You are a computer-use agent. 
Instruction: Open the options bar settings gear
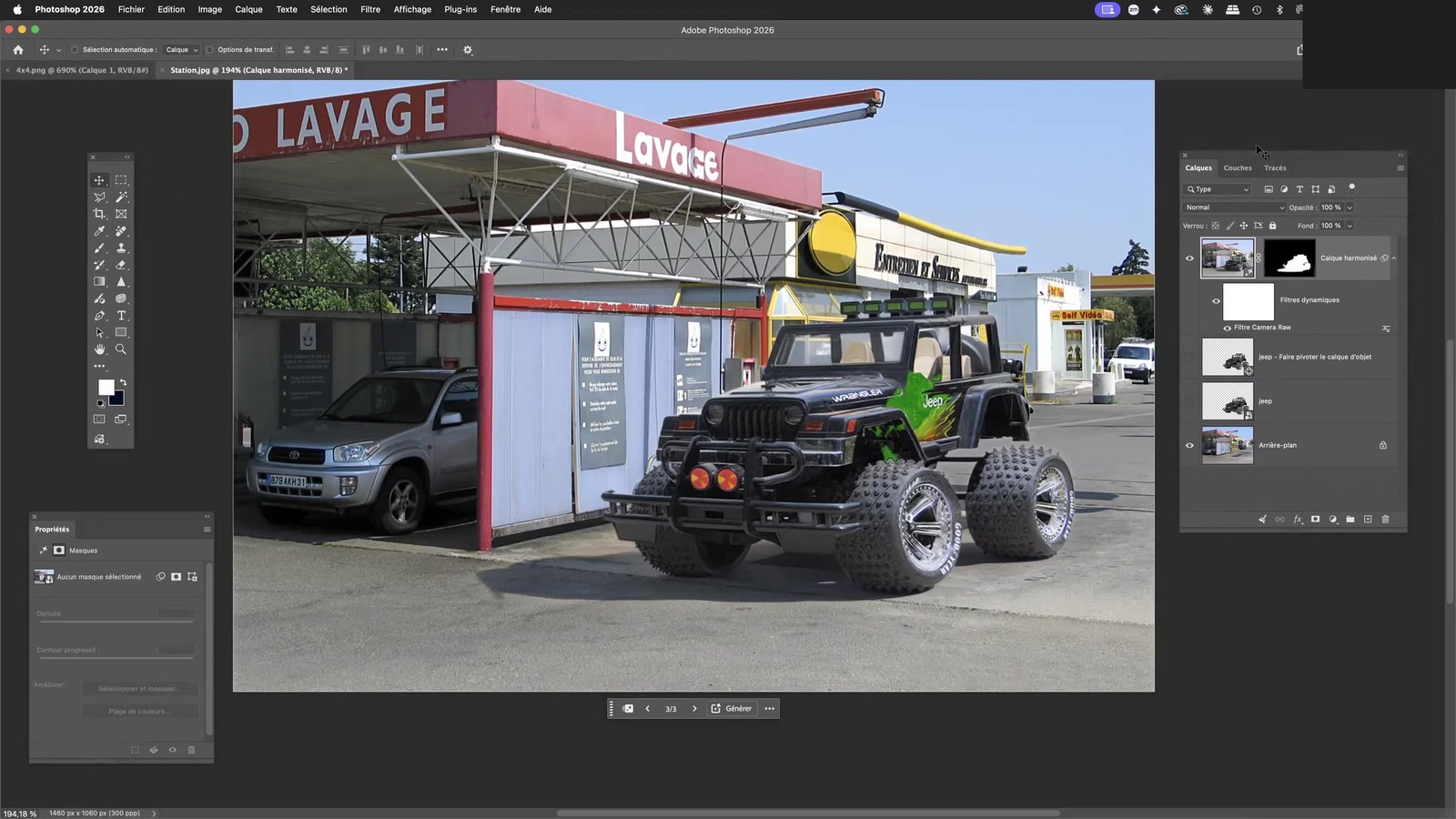[468, 50]
